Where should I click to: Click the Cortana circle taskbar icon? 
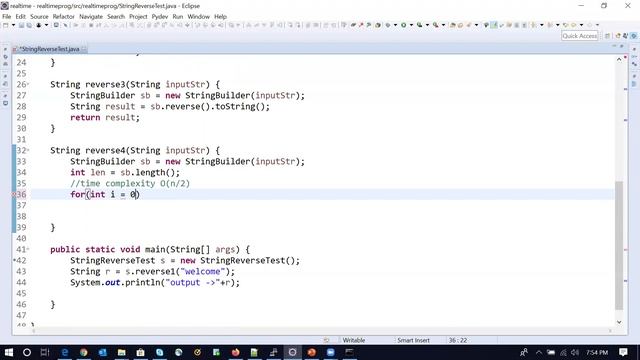(x=27, y=352)
